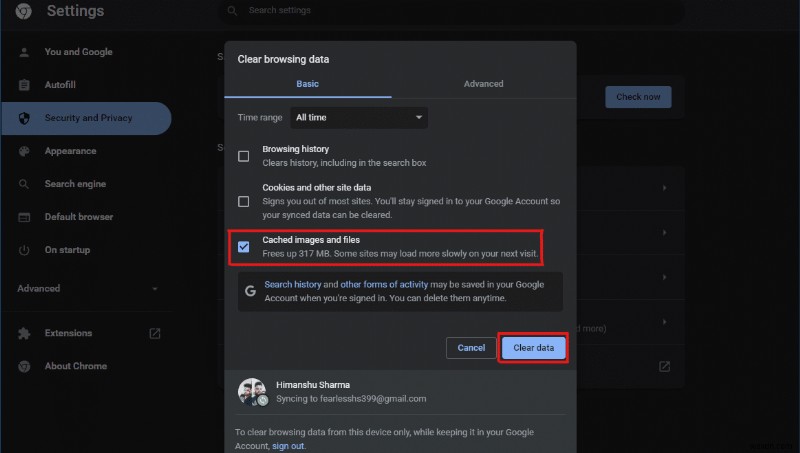This screenshot has width=800, height=453.
Task: Click the Cancel button
Action: pos(471,348)
